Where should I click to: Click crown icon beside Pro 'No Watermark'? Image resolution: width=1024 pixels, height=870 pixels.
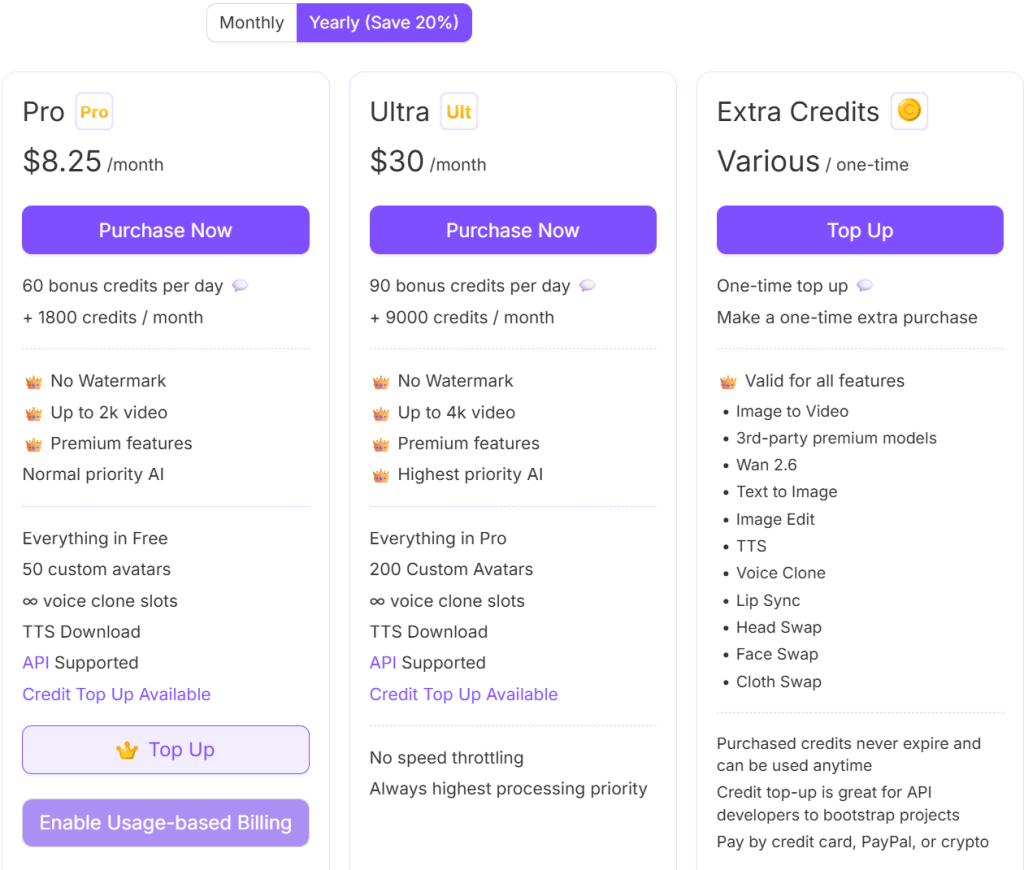pyautogui.click(x=33, y=382)
